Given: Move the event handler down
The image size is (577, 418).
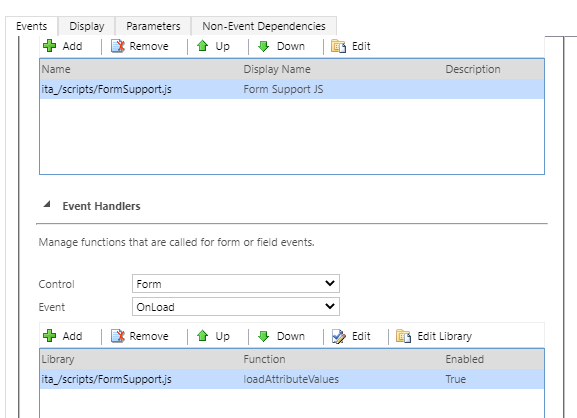Looking at the screenshot, I should (x=282, y=336).
